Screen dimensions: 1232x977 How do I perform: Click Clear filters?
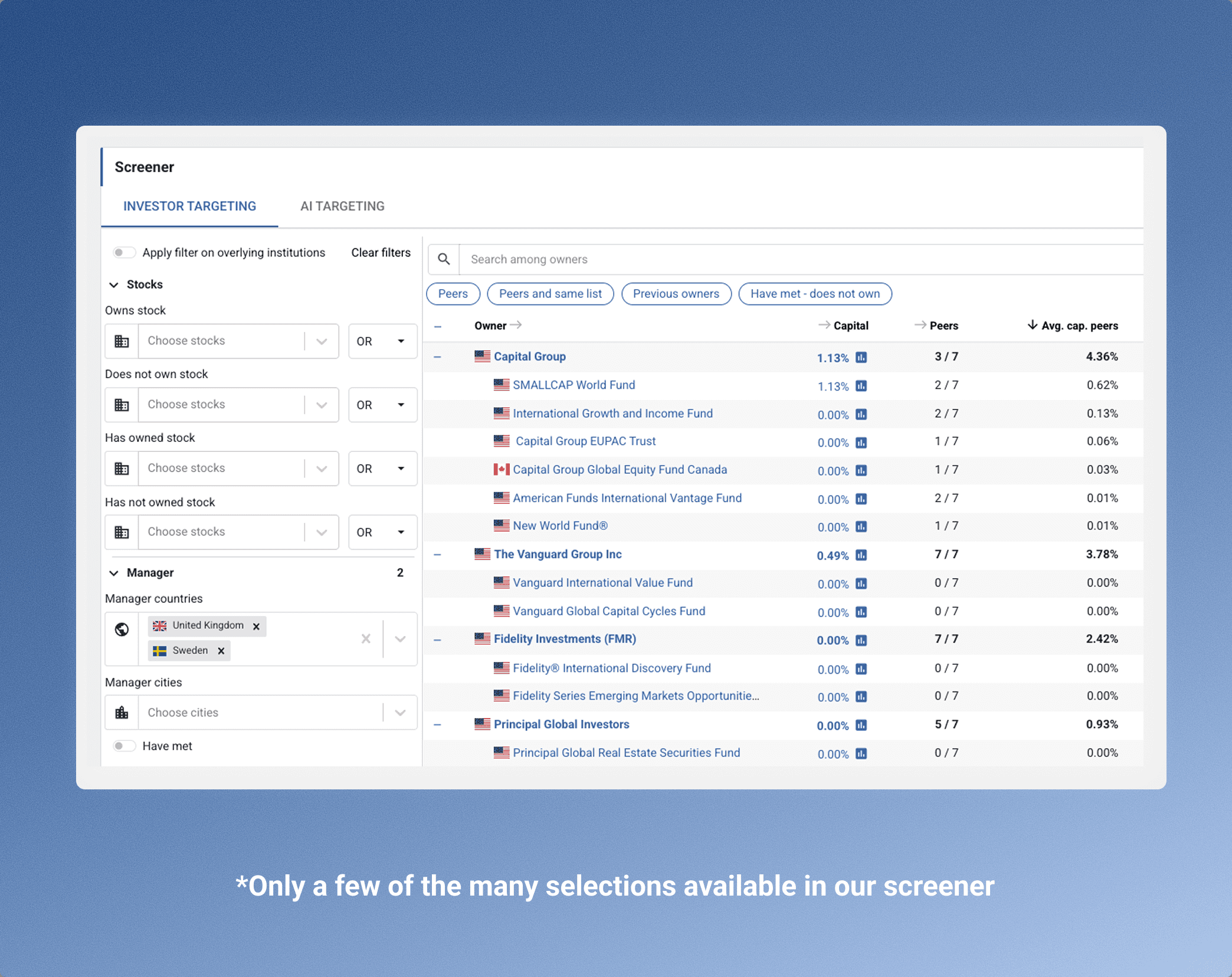[381, 253]
